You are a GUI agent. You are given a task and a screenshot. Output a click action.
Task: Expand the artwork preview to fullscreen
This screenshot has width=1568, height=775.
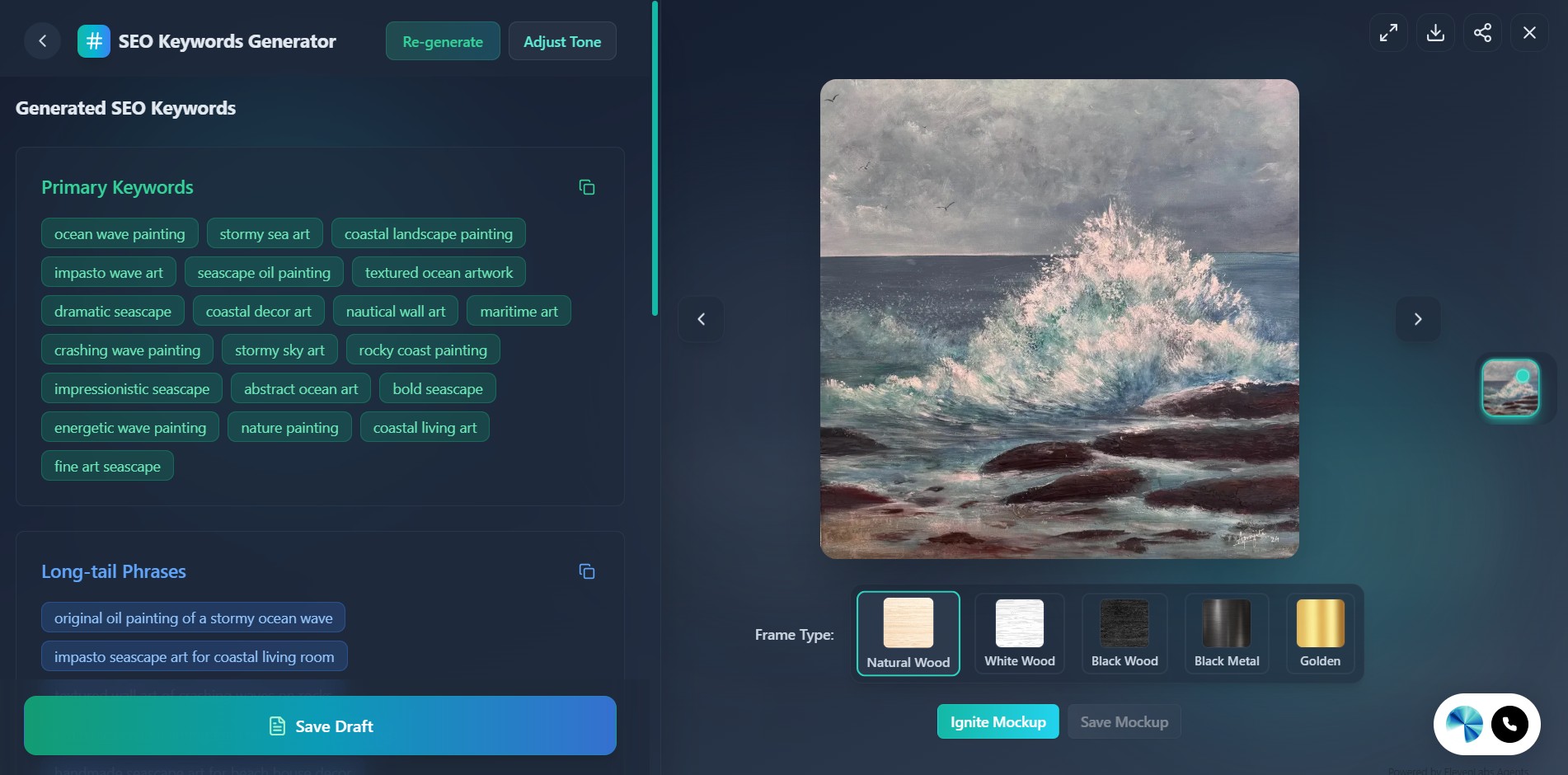1388,33
